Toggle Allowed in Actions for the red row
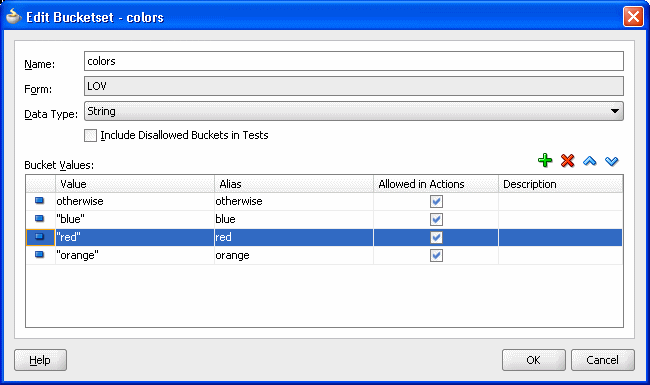This screenshot has height=385, width=650. point(436,237)
